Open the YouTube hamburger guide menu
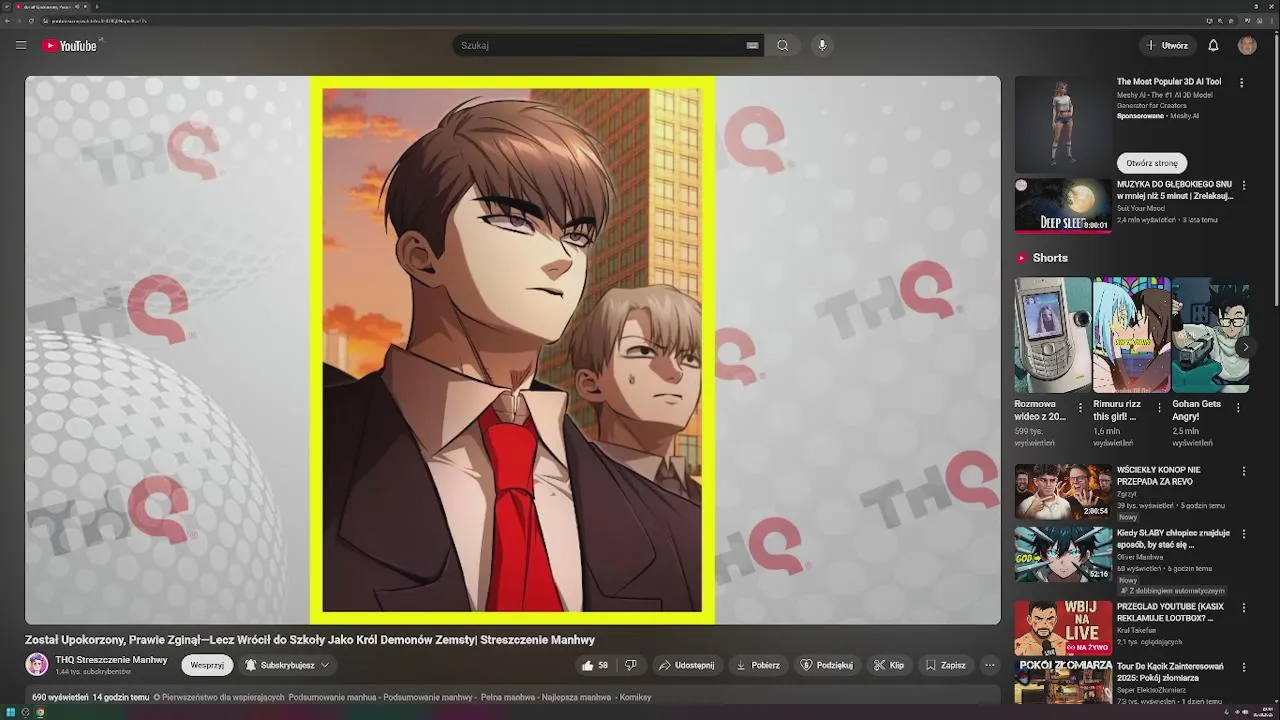Viewport: 1280px width, 720px height. [x=21, y=45]
